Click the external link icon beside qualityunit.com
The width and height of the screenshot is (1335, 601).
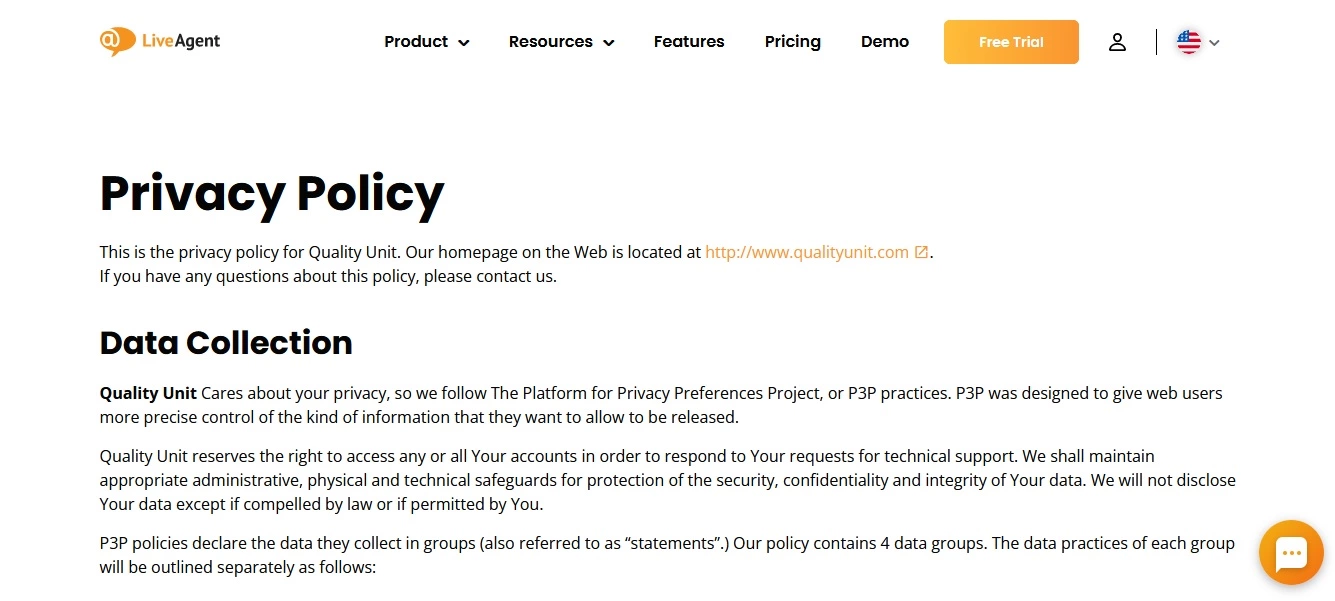(x=919, y=251)
